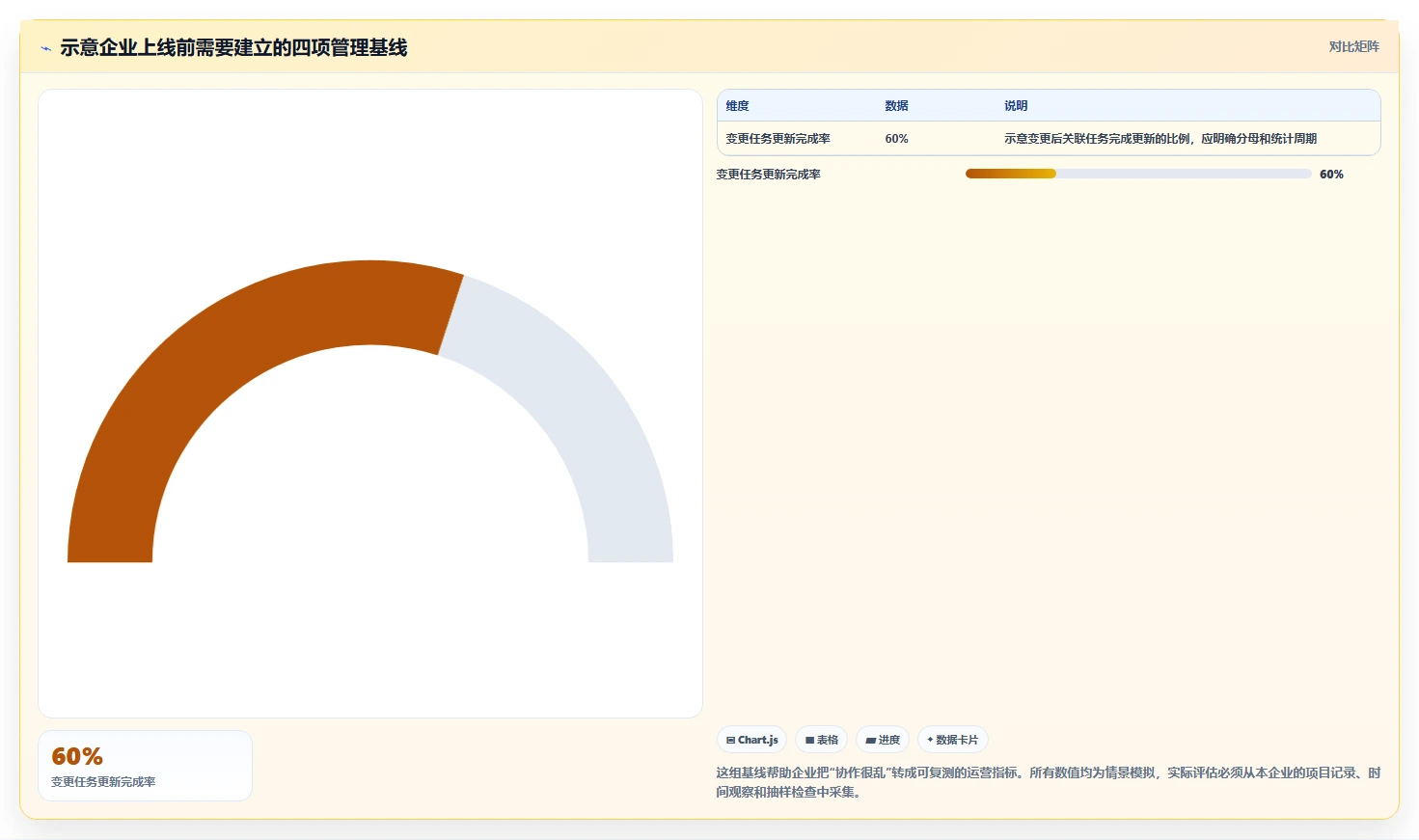Select the Chart.js tag chip
This screenshot has height=840, width=1419.
pos(751,740)
